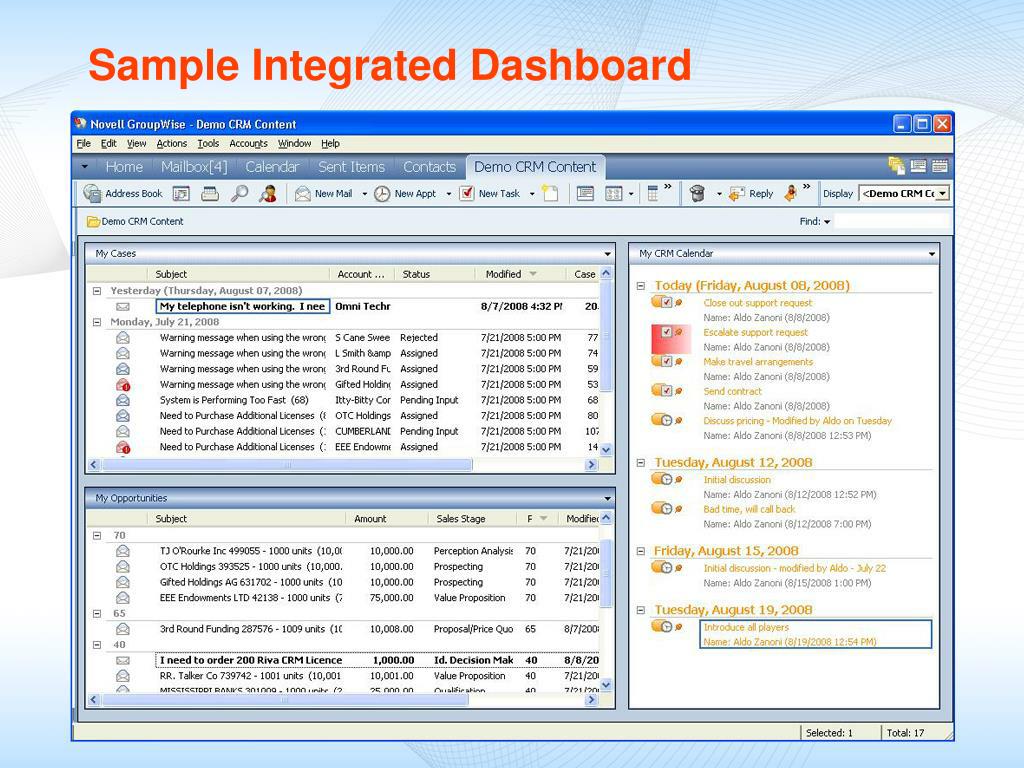Click the Reply toolbar button
Image resolution: width=1024 pixels, height=768 pixels.
(x=752, y=193)
